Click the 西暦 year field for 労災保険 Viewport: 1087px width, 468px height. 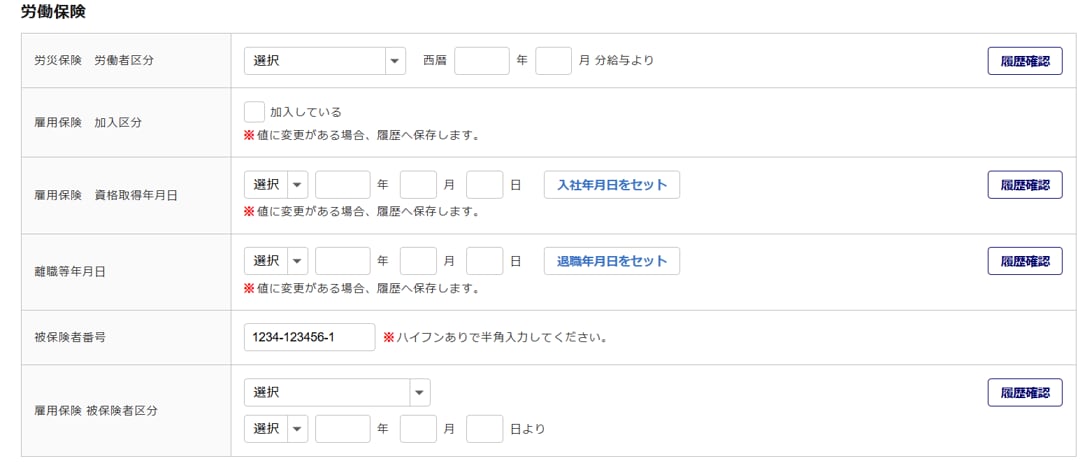pyautogui.click(x=482, y=60)
